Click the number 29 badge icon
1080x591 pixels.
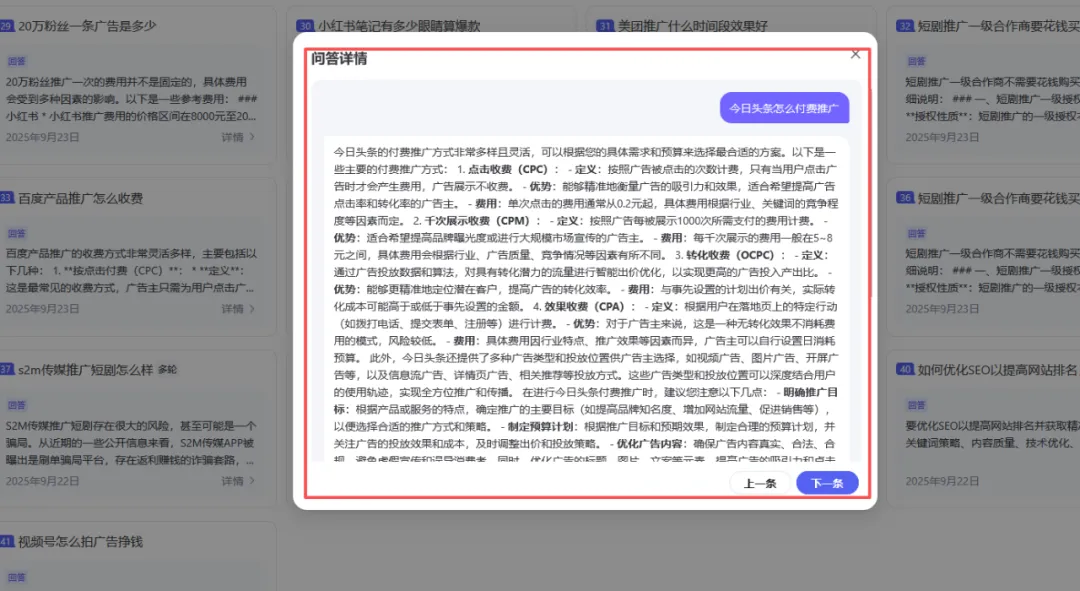[6, 25]
